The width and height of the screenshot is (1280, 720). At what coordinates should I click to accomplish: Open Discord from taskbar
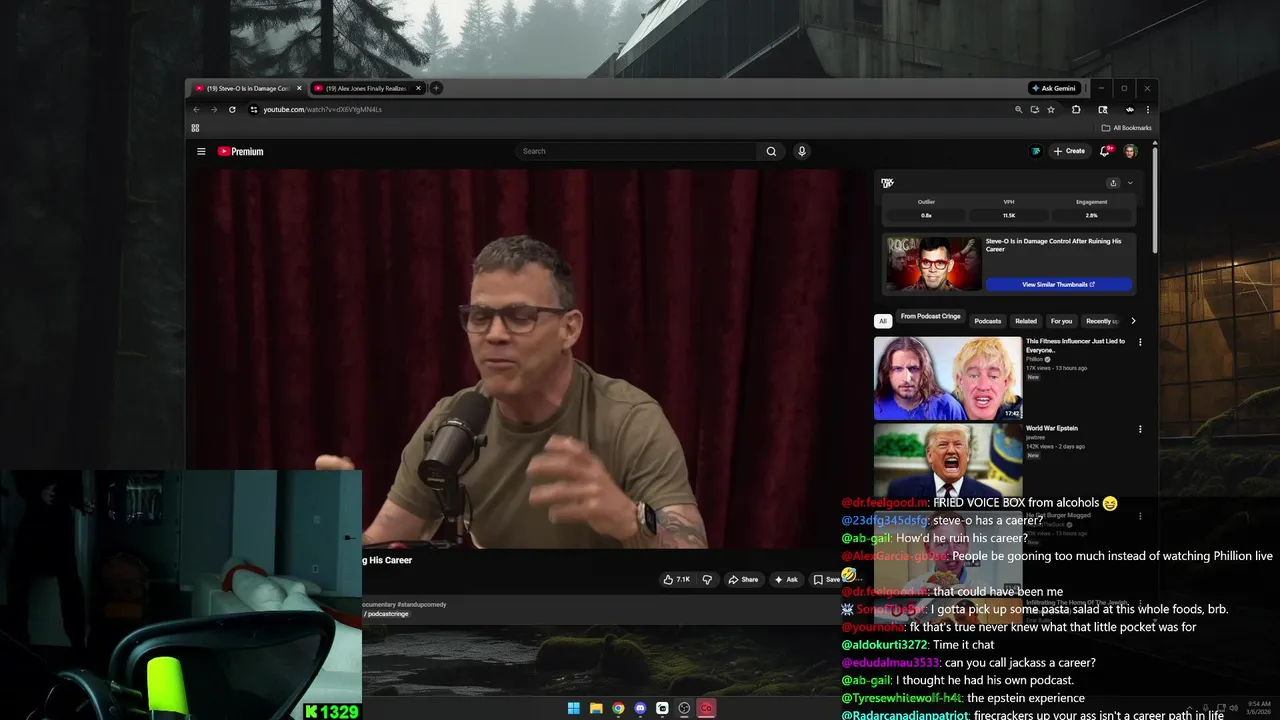640,708
